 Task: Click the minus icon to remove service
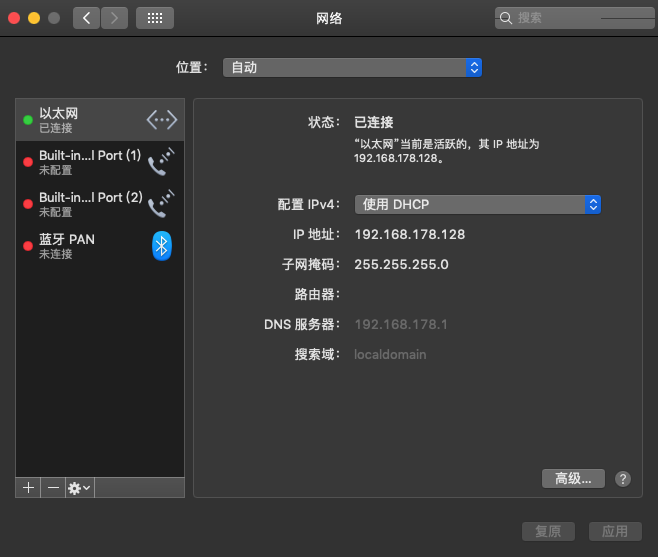click(53, 487)
